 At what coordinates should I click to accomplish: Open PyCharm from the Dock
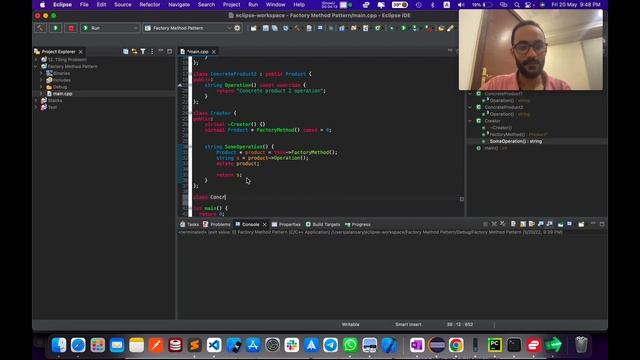495,345
